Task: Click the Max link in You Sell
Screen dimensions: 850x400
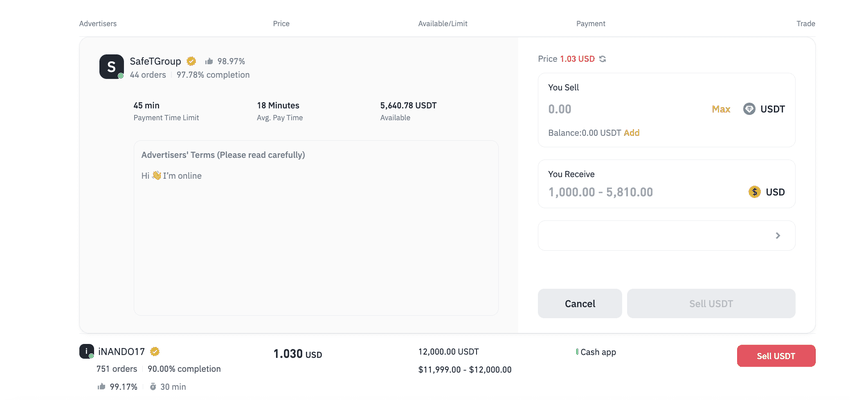Action: pos(721,109)
